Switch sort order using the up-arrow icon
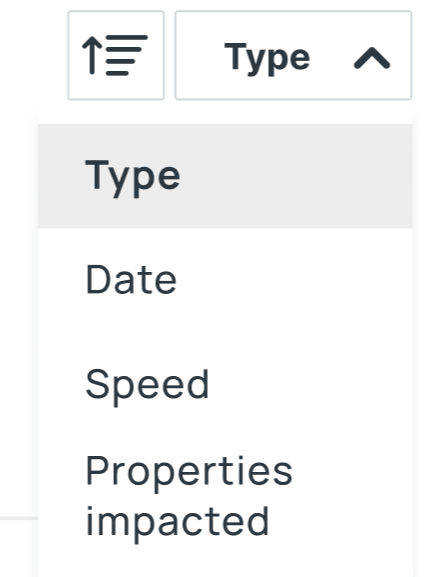 point(116,55)
